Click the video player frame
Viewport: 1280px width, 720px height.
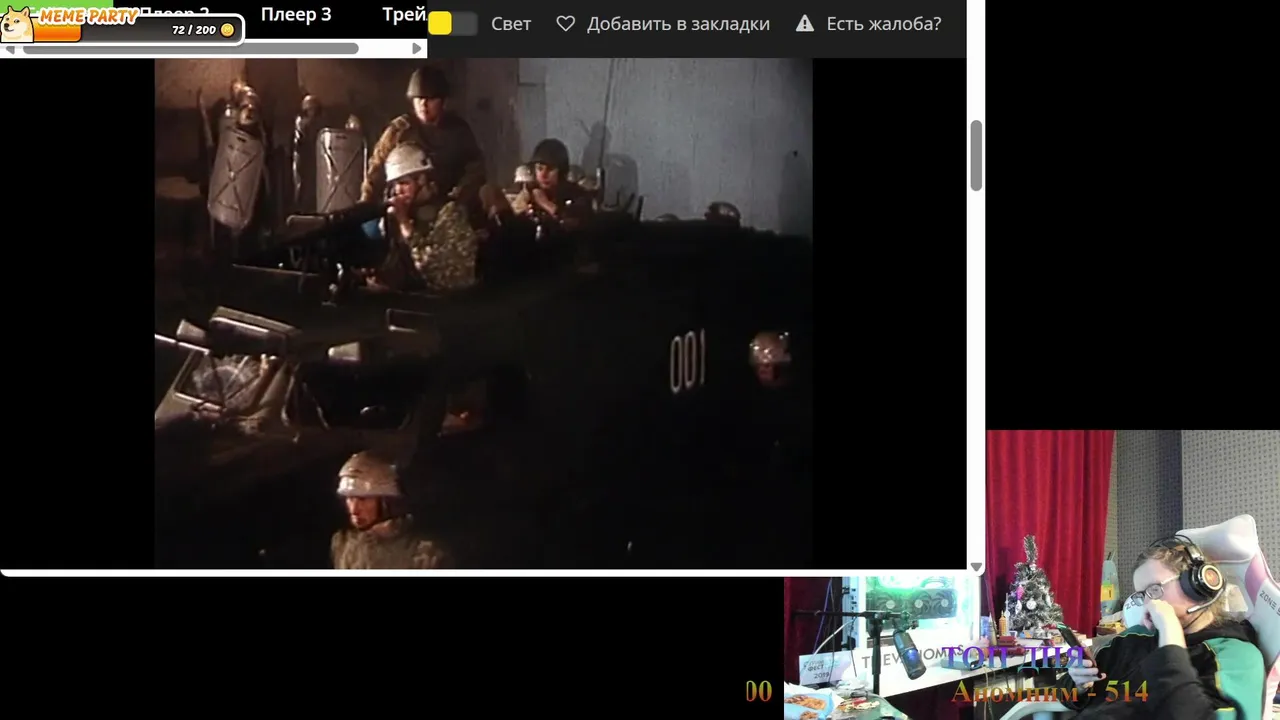pos(483,313)
